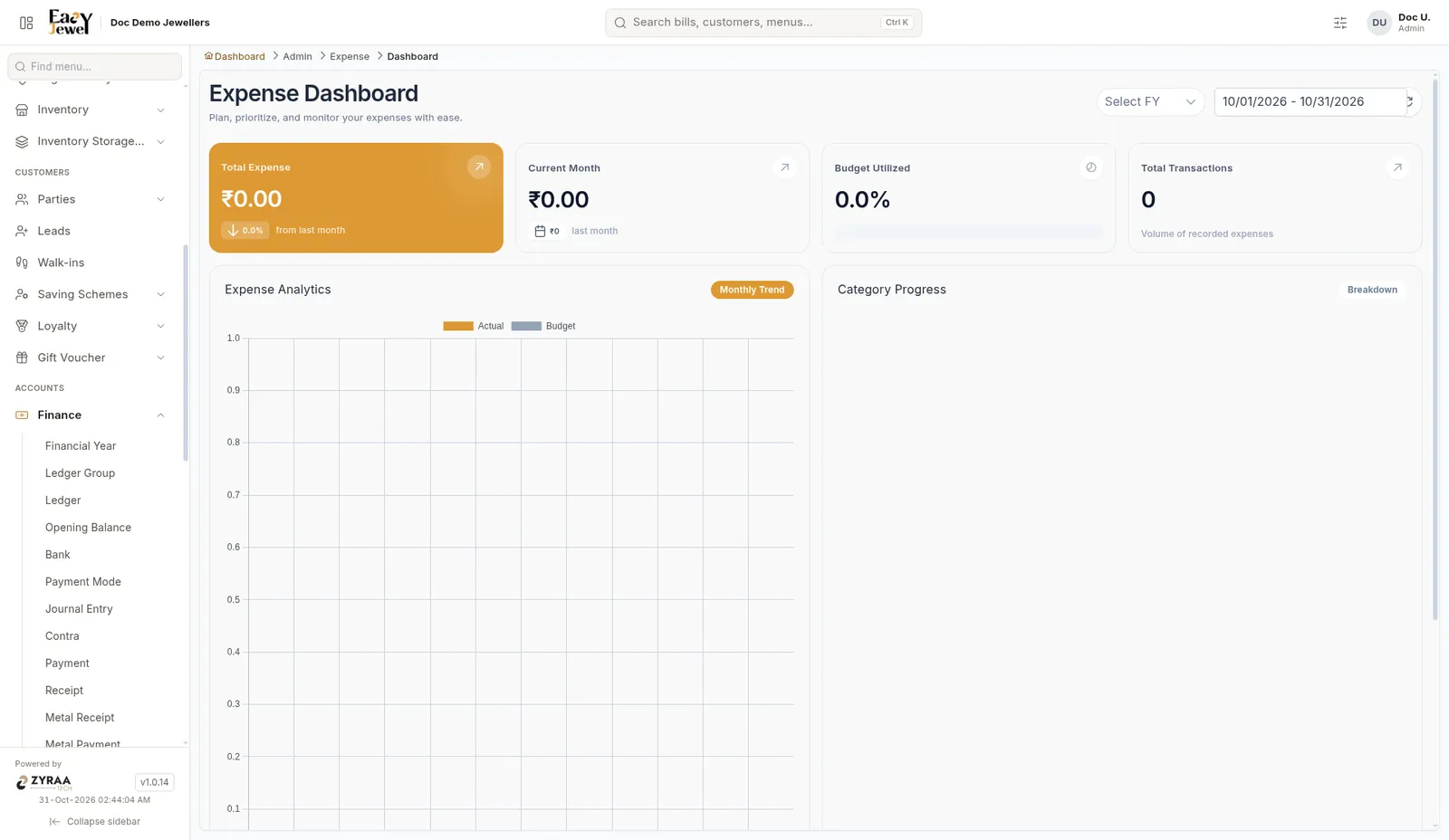
Task: Open the settings sliders icon in header
Action: (1340, 23)
